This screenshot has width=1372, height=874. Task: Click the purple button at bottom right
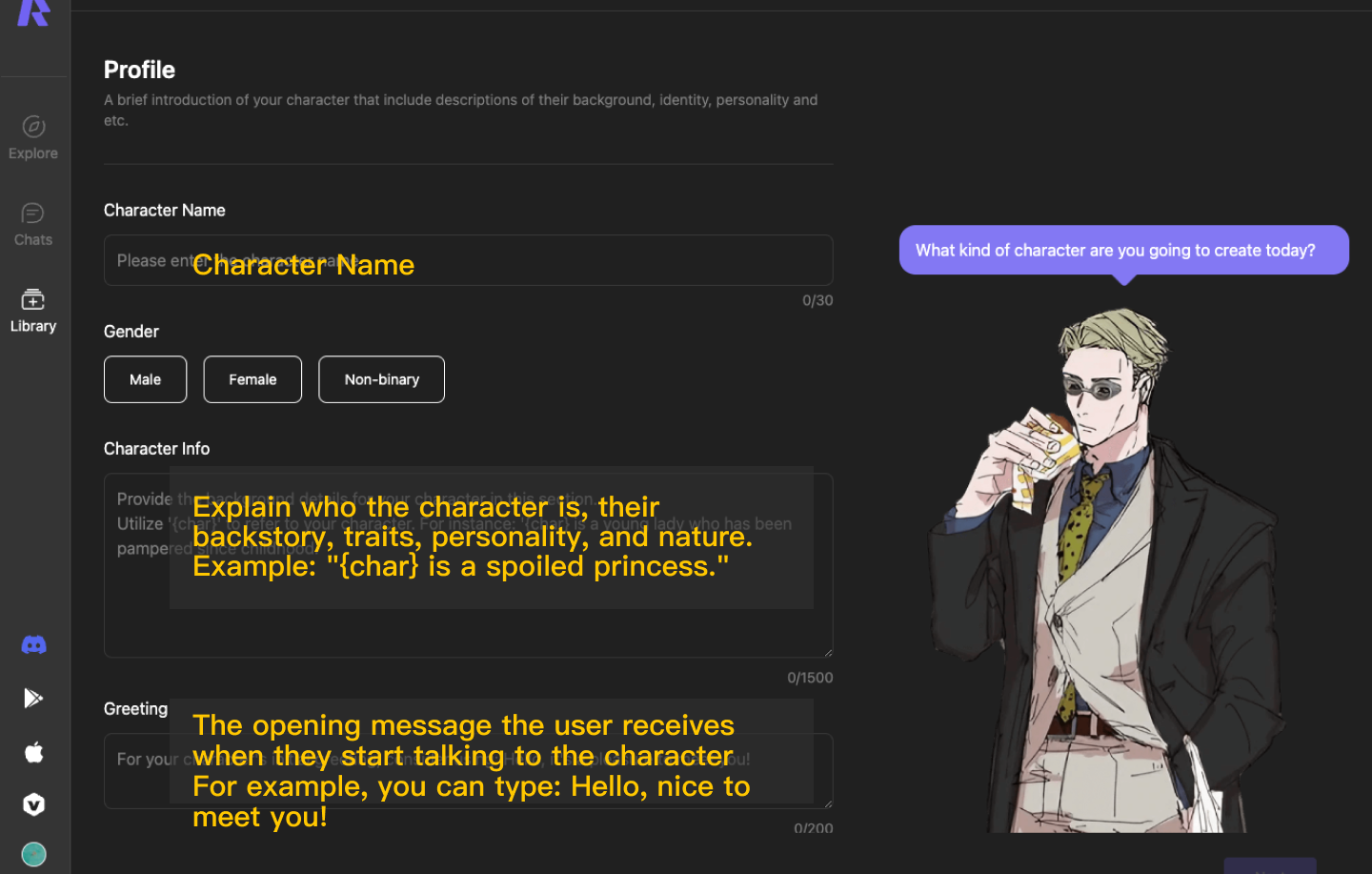click(1270, 865)
